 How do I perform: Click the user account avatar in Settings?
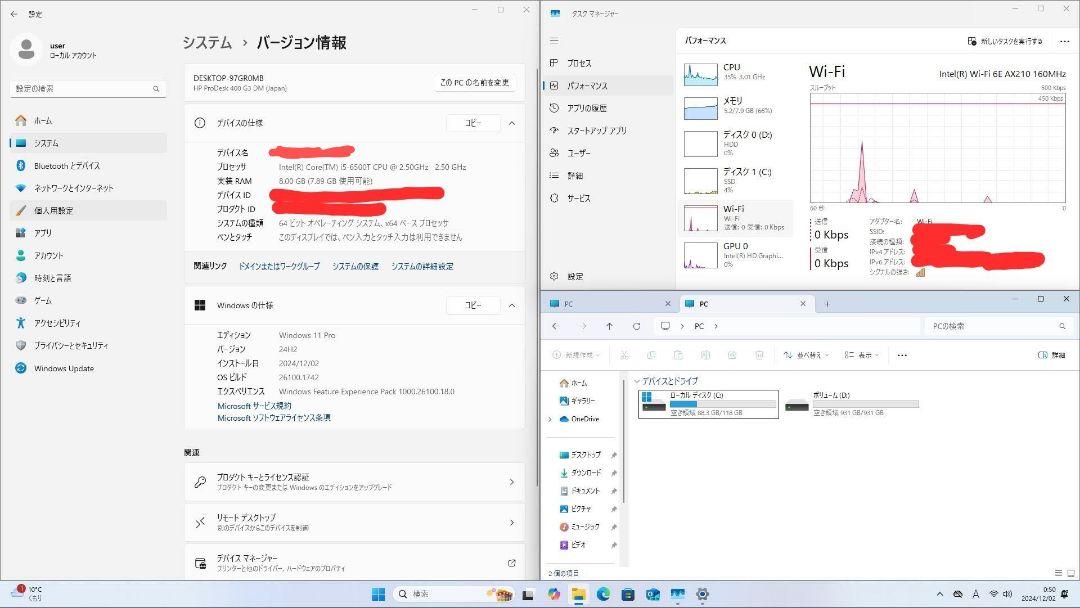pyautogui.click(x=26, y=50)
